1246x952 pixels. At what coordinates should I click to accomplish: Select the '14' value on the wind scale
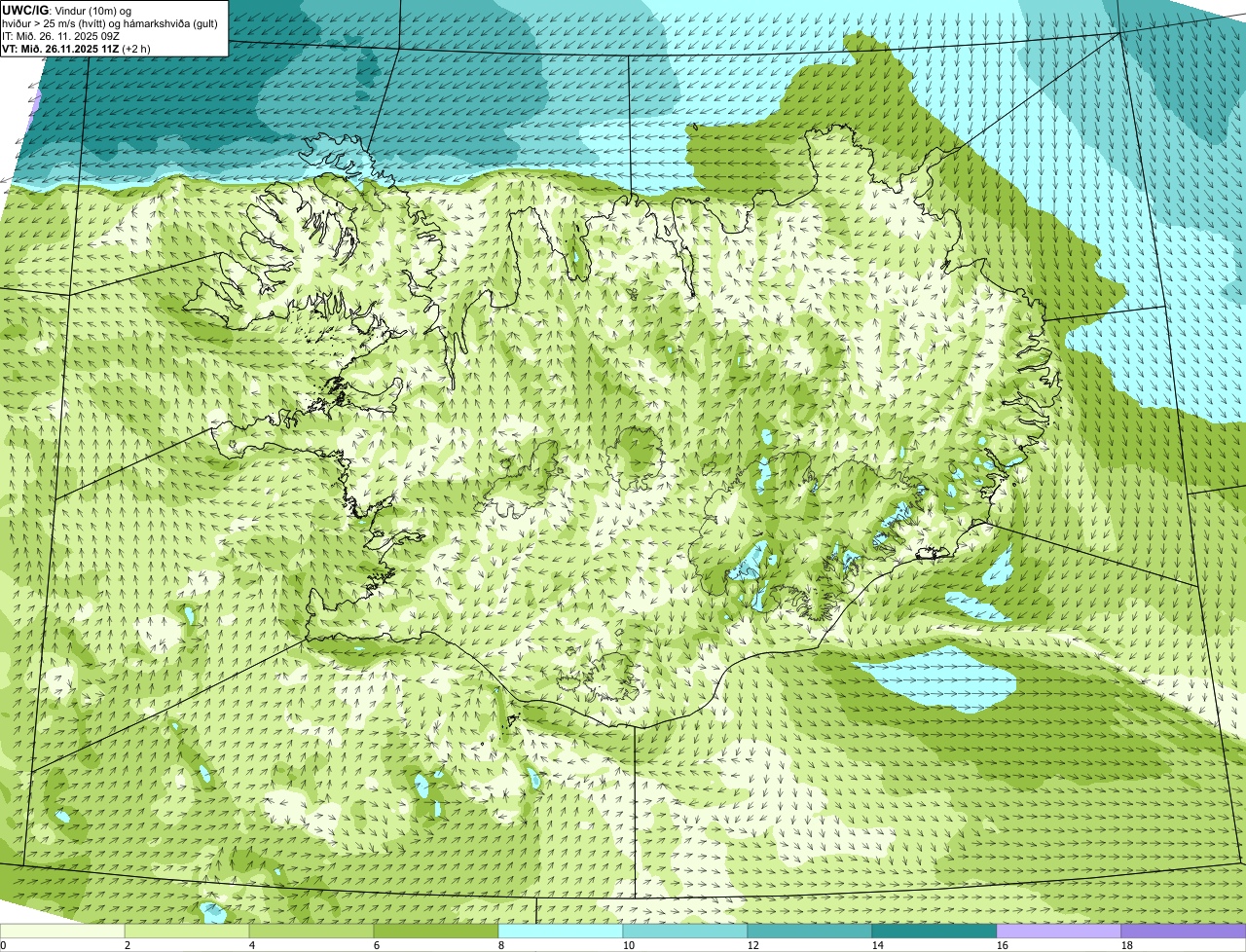click(x=878, y=945)
